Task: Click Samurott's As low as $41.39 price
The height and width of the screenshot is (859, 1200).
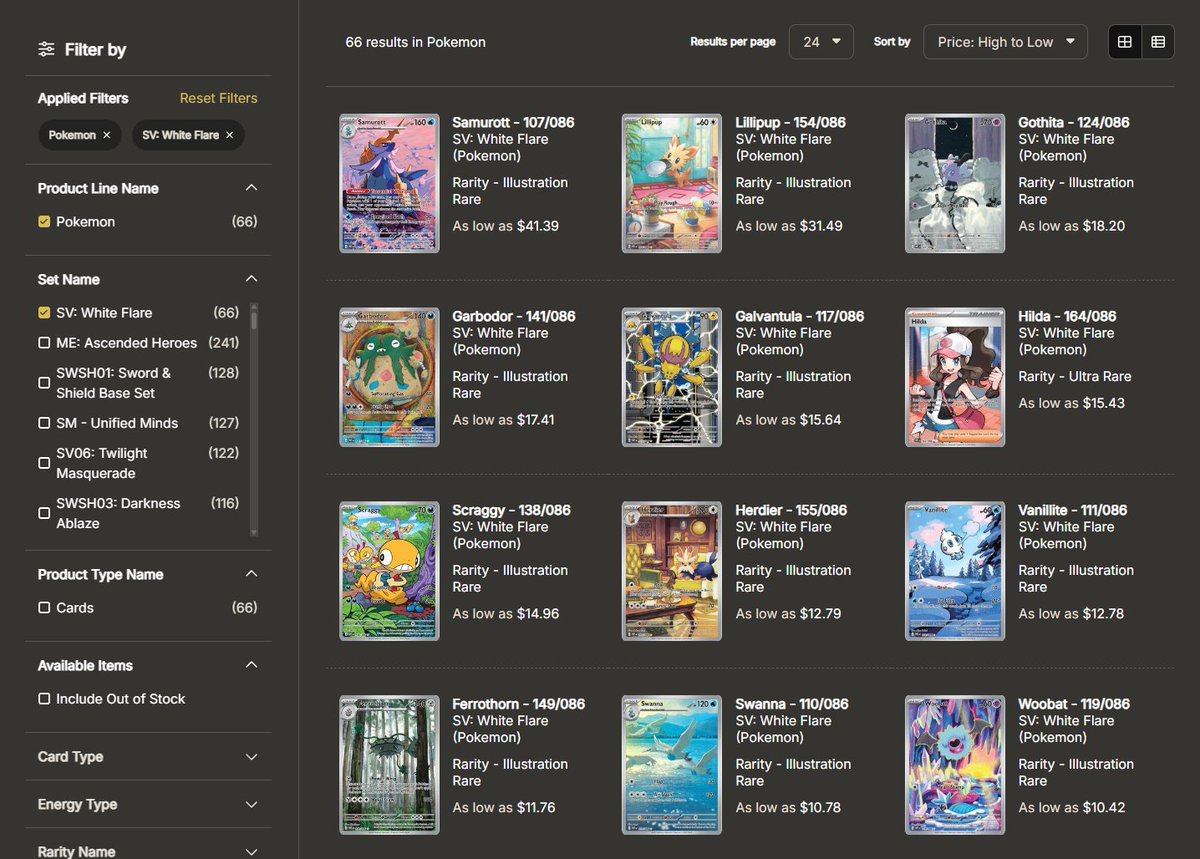Action: (x=505, y=226)
